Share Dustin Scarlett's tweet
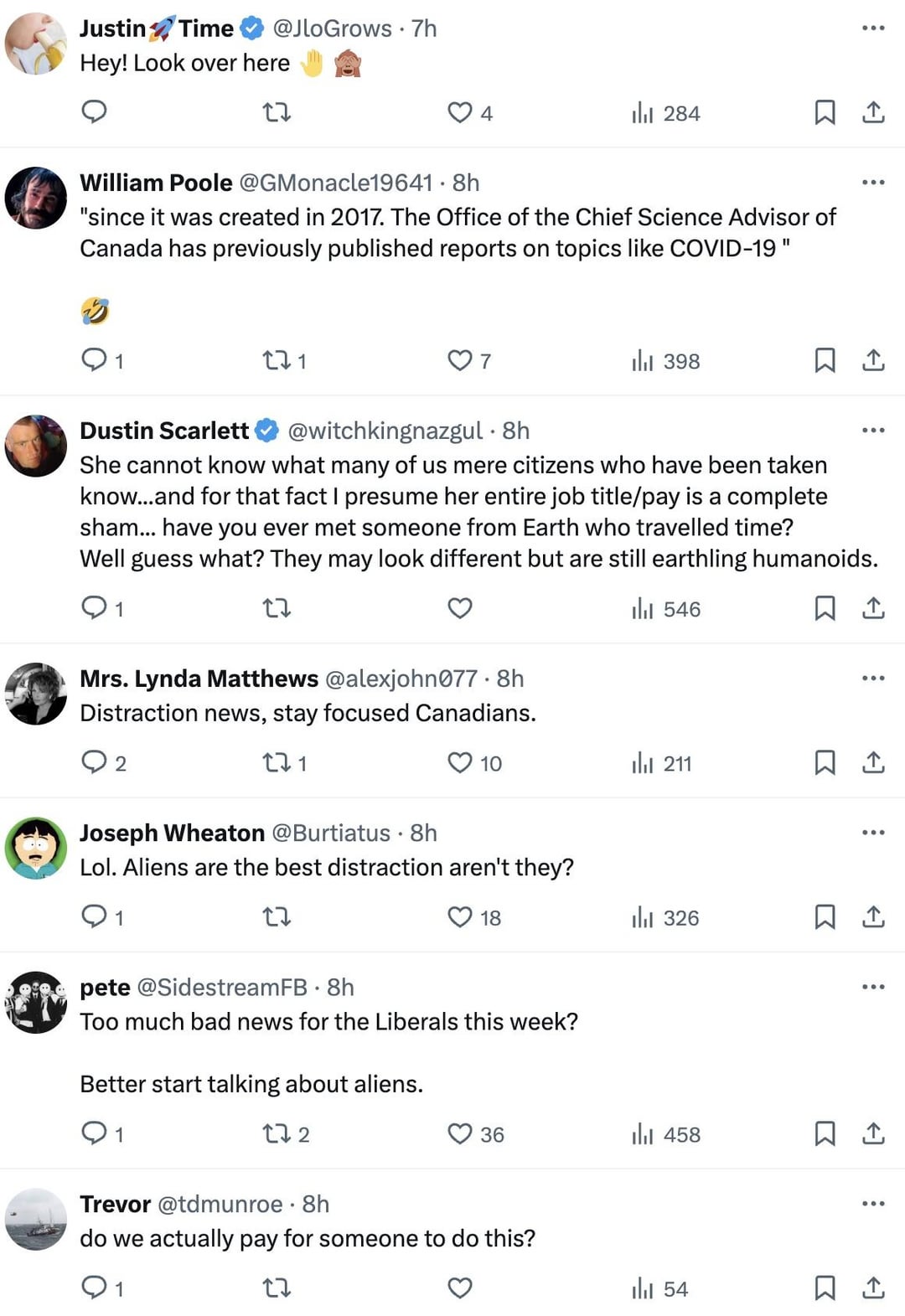The height and width of the screenshot is (1316, 905). tap(873, 608)
